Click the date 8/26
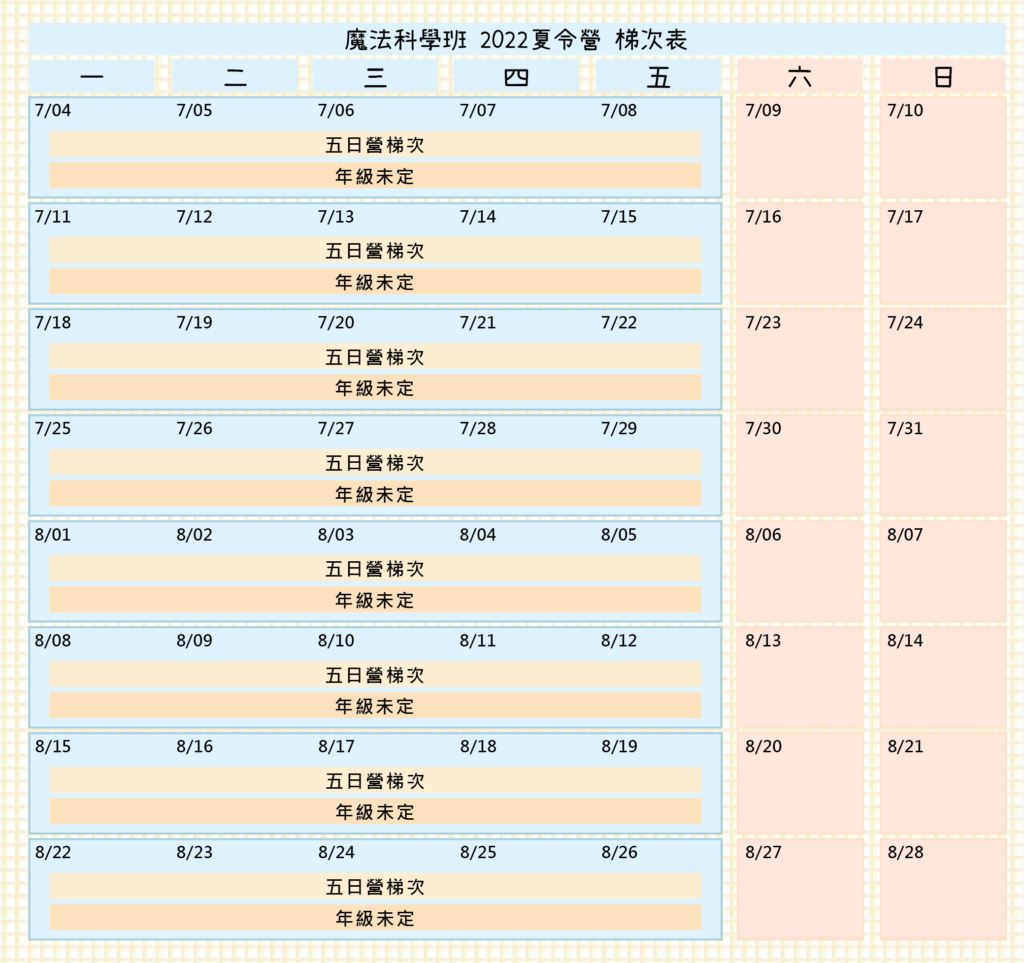The width and height of the screenshot is (1024, 963). point(619,852)
